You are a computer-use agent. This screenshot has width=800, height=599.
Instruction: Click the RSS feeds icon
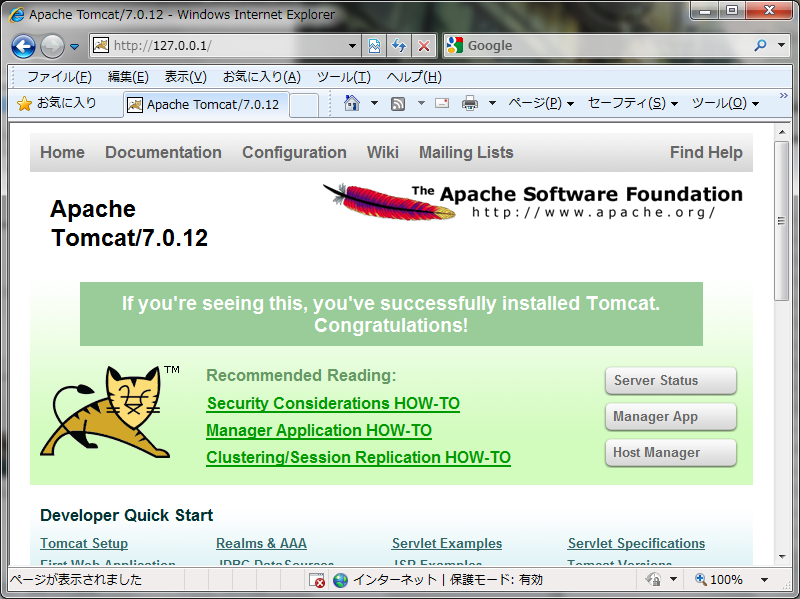pos(398,104)
